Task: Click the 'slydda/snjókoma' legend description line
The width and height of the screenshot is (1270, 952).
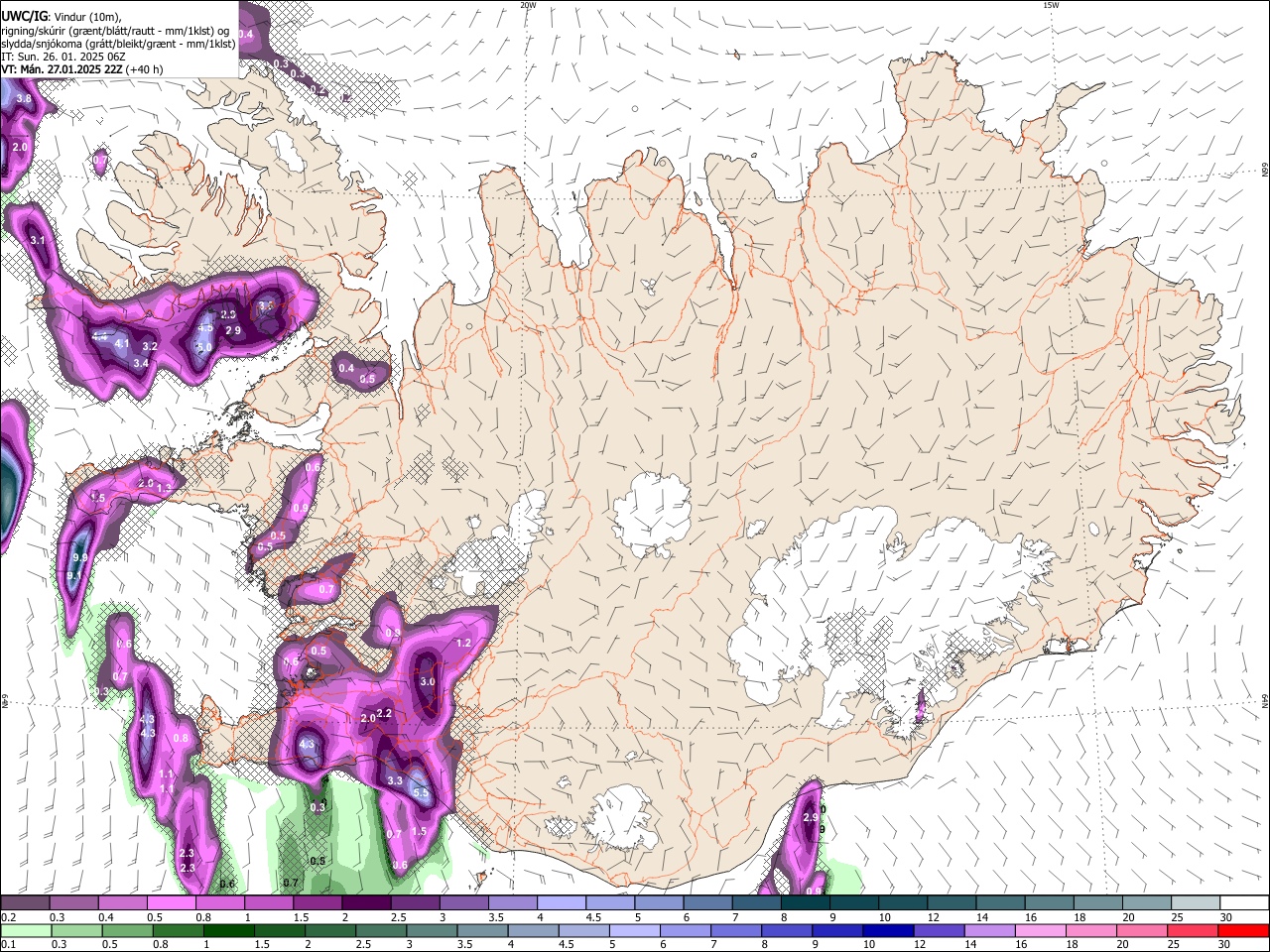Action: (x=118, y=44)
